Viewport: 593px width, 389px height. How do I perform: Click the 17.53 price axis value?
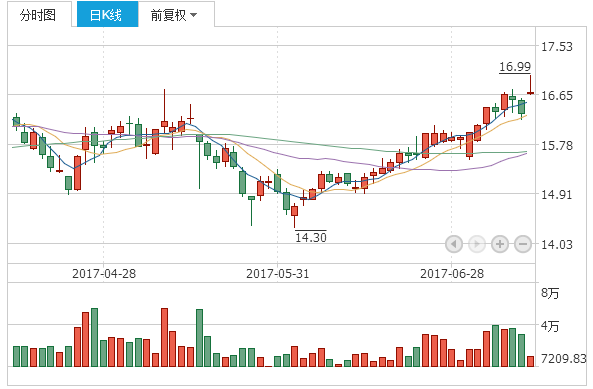click(557, 47)
